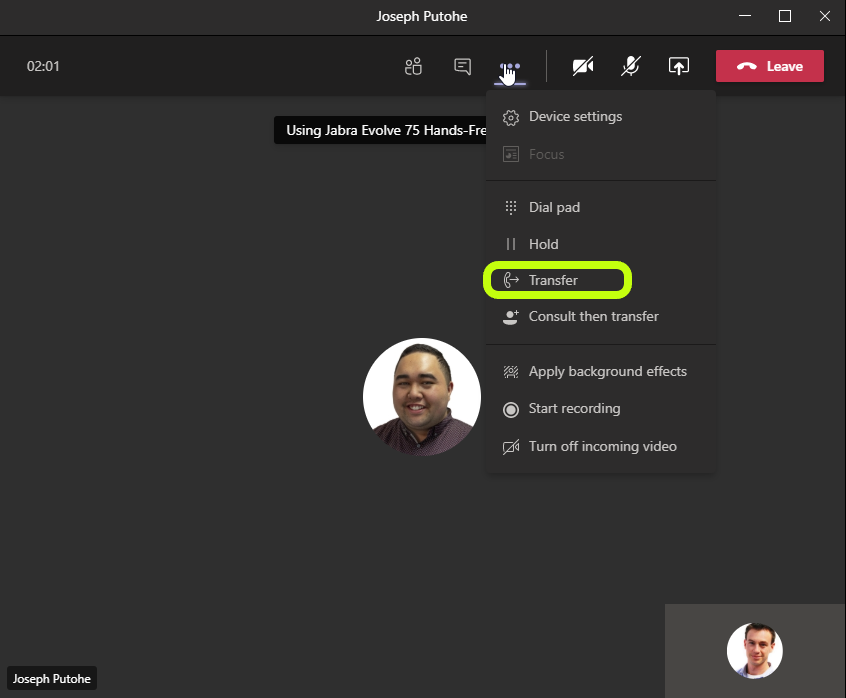Show participants panel icon
Screen dimensions: 846x698
click(x=413, y=66)
